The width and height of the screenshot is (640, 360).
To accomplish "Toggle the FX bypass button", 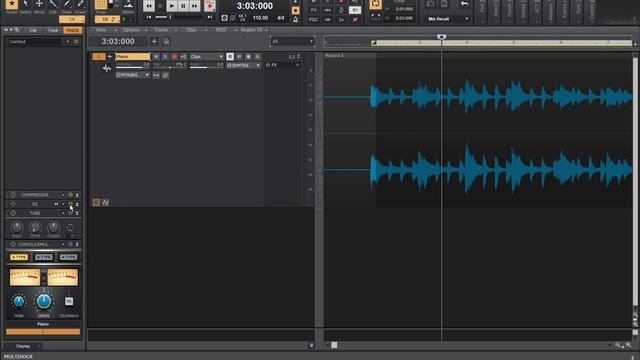I will pos(313,10).
